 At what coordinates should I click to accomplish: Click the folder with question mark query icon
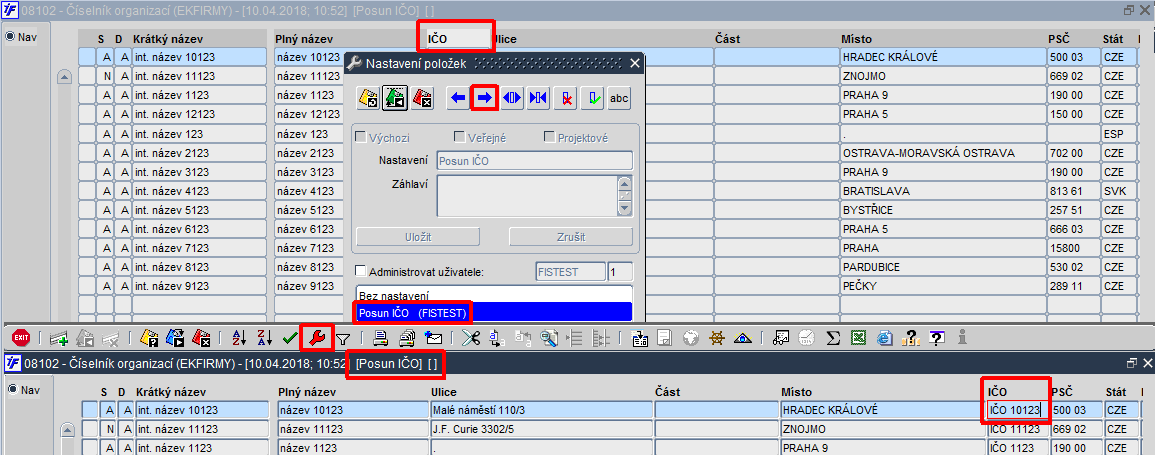[x=149, y=338]
